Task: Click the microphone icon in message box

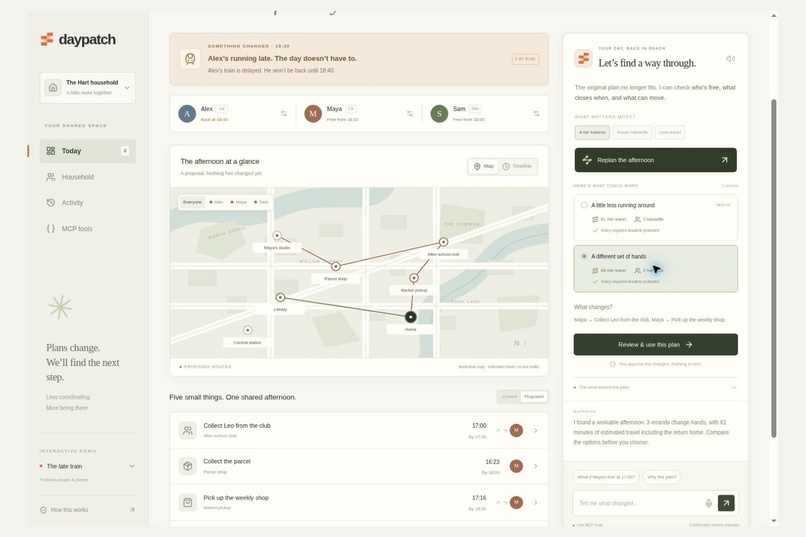Action: [x=708, y=503]
